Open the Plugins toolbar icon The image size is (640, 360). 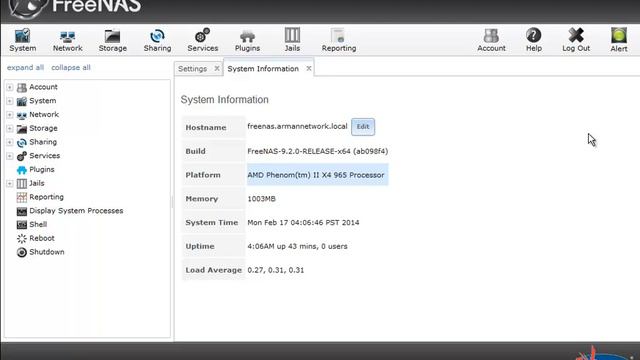247,40
